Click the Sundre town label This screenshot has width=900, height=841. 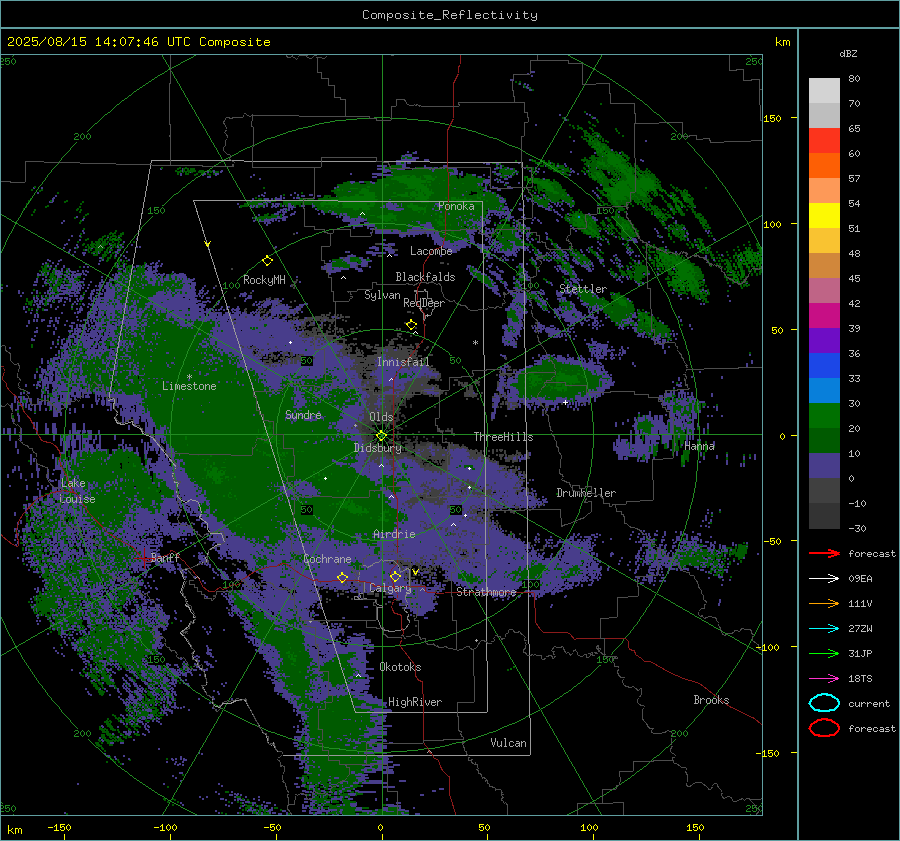303,415
